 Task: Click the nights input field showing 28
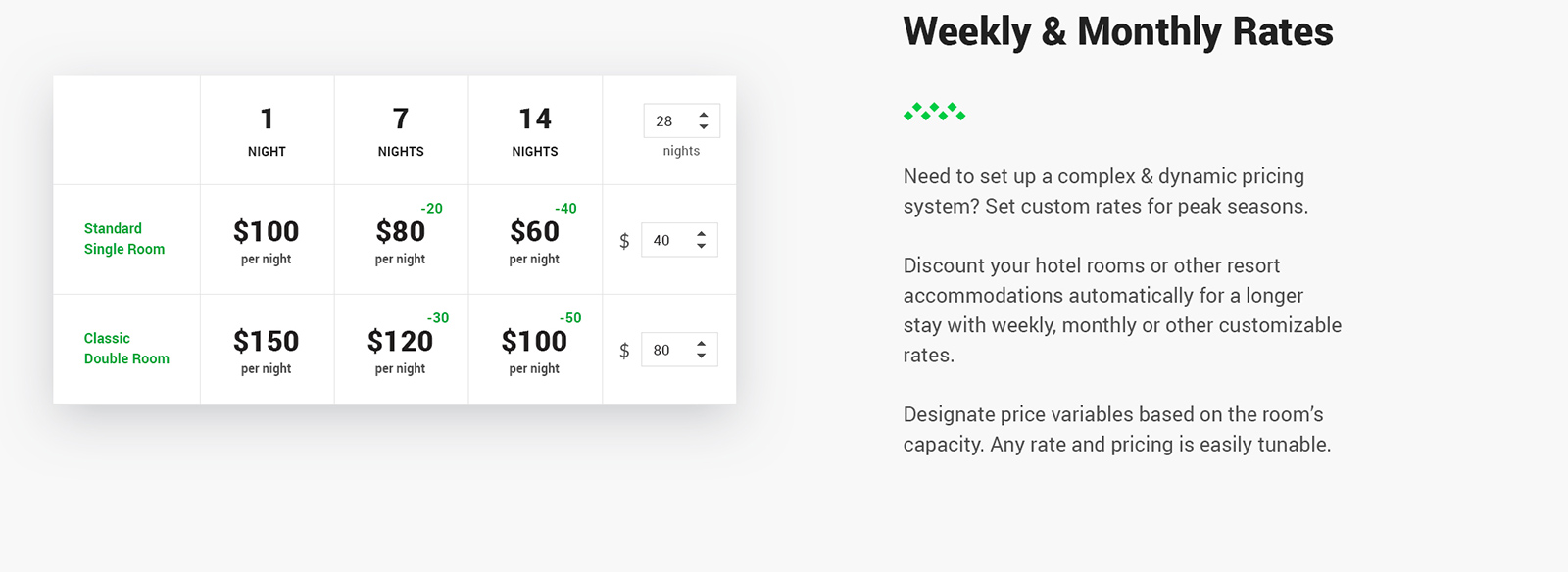coord(682,120)
